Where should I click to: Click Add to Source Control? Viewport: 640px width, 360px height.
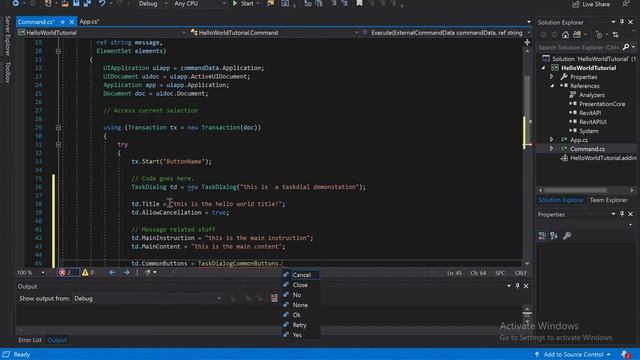(x=573, y=354)
